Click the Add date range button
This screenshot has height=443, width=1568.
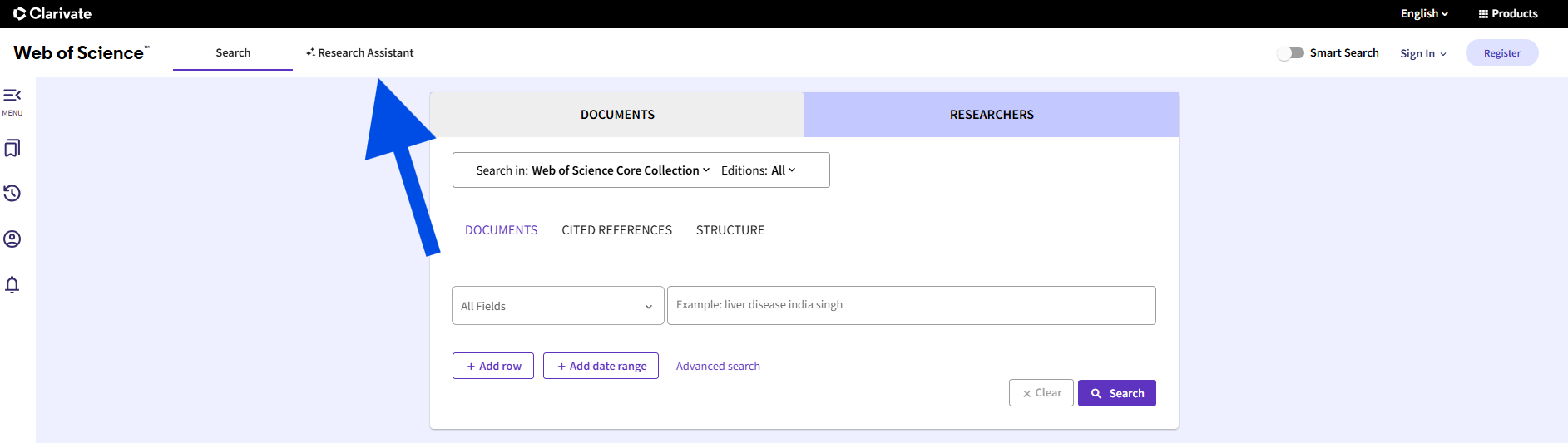(x=601, y=366)
